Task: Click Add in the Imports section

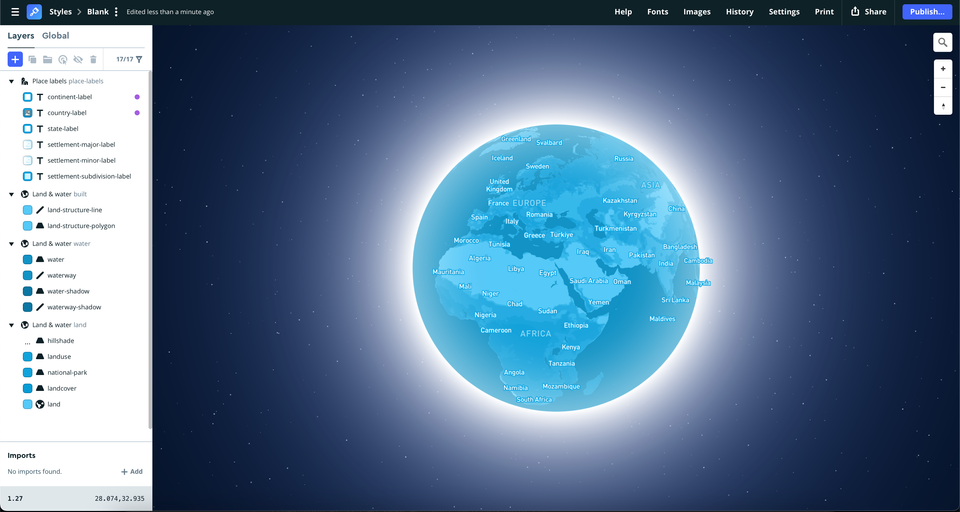Action: click(132, 471)
